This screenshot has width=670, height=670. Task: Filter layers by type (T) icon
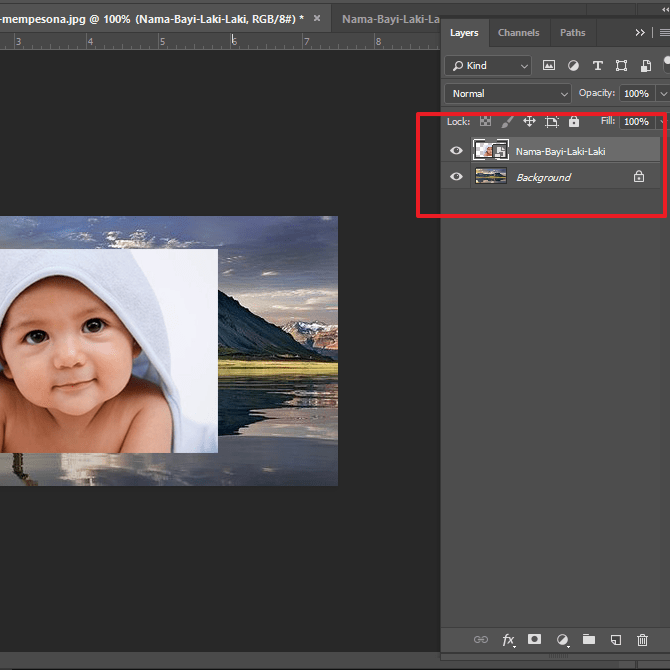pyautogui.click(x=598, y=66)
